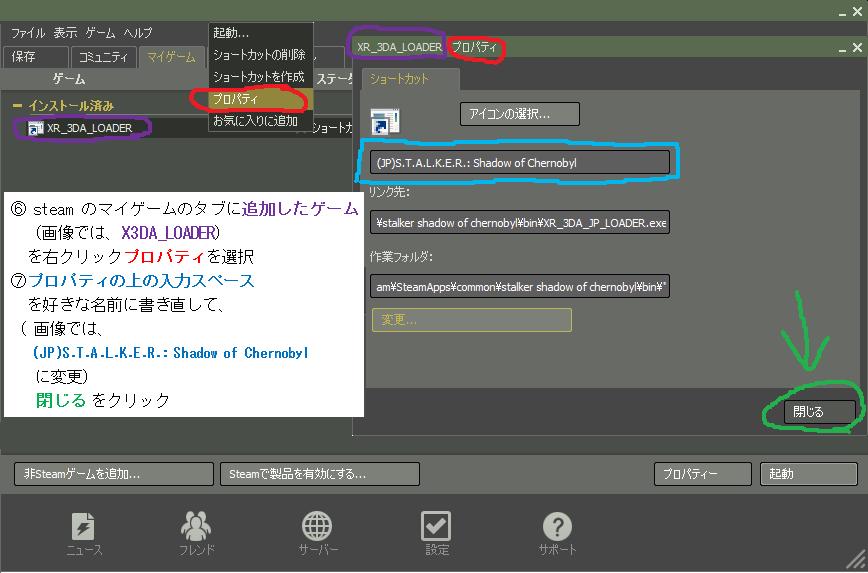Switch to the マイゲーム tab
This screenshot has width=868, height=573.
point(172,57)
